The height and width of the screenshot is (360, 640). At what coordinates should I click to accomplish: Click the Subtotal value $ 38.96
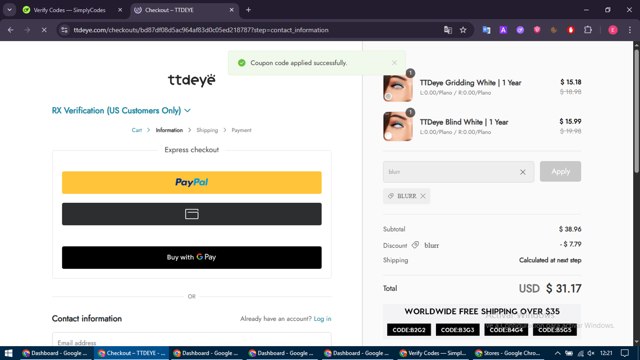coord(570,229)
